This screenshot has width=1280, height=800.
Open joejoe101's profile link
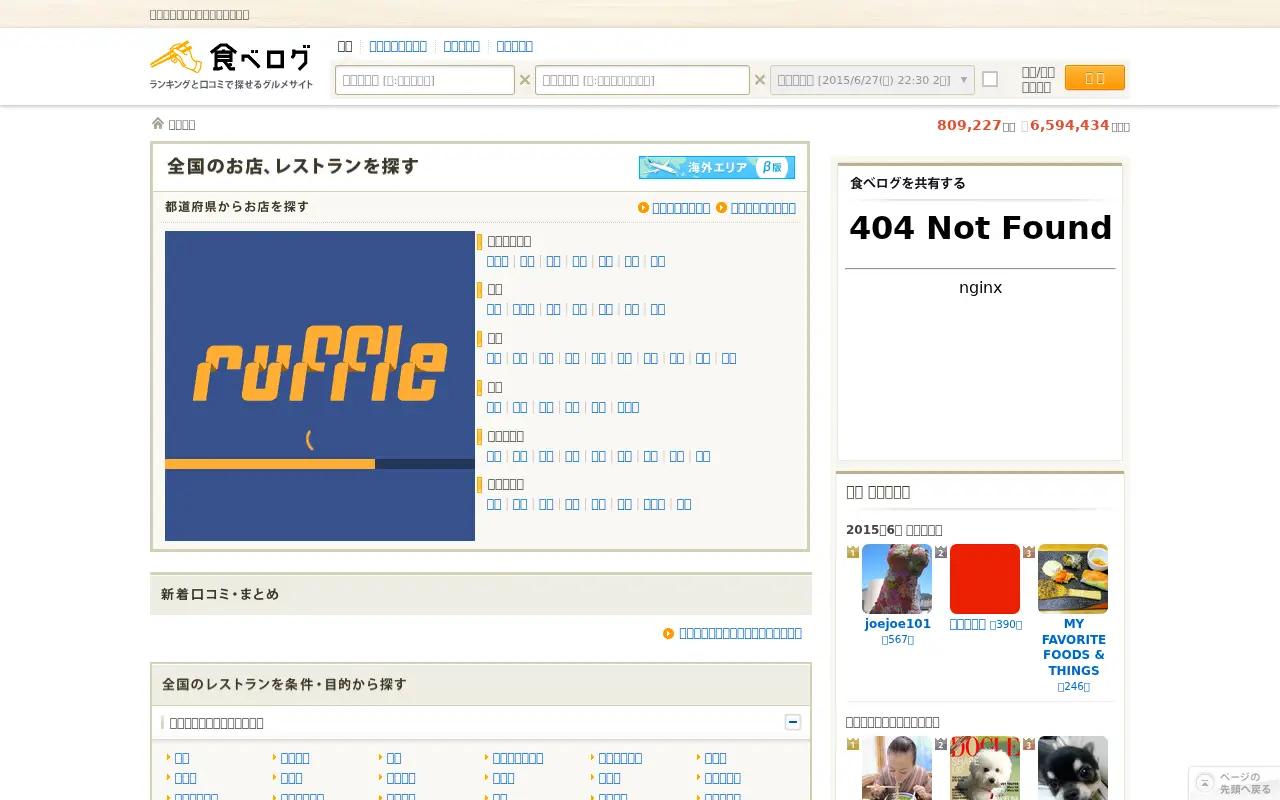point(898,624)
